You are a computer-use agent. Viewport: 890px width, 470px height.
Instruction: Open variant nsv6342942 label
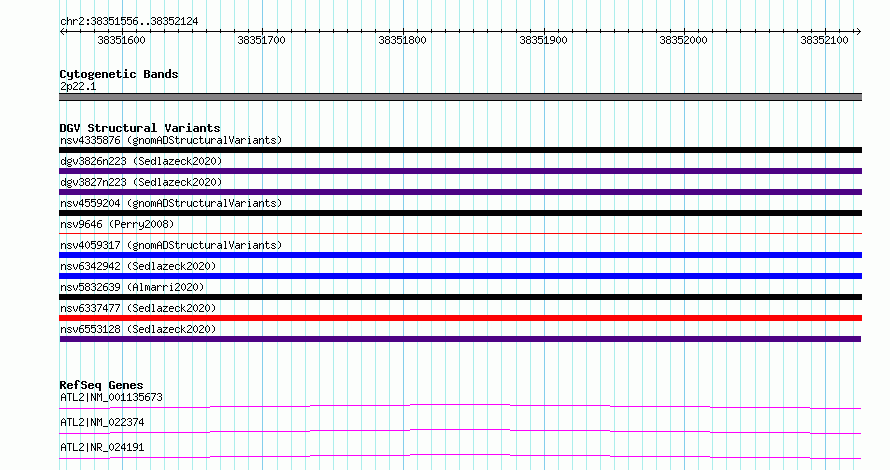(138, 266)
